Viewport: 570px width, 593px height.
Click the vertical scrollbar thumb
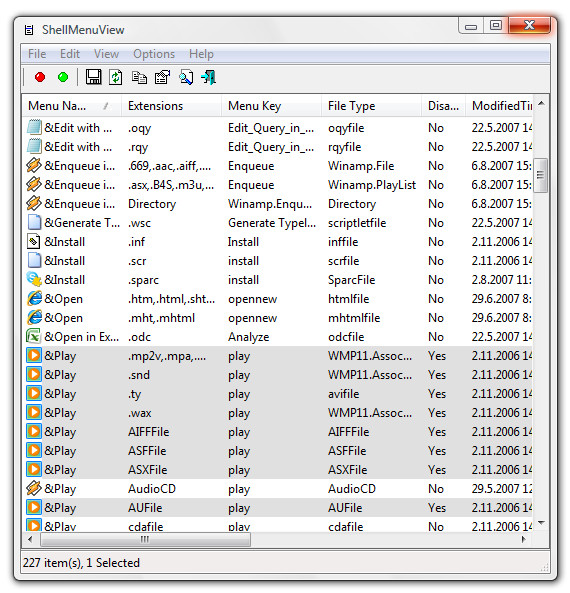tap(541, 175)
